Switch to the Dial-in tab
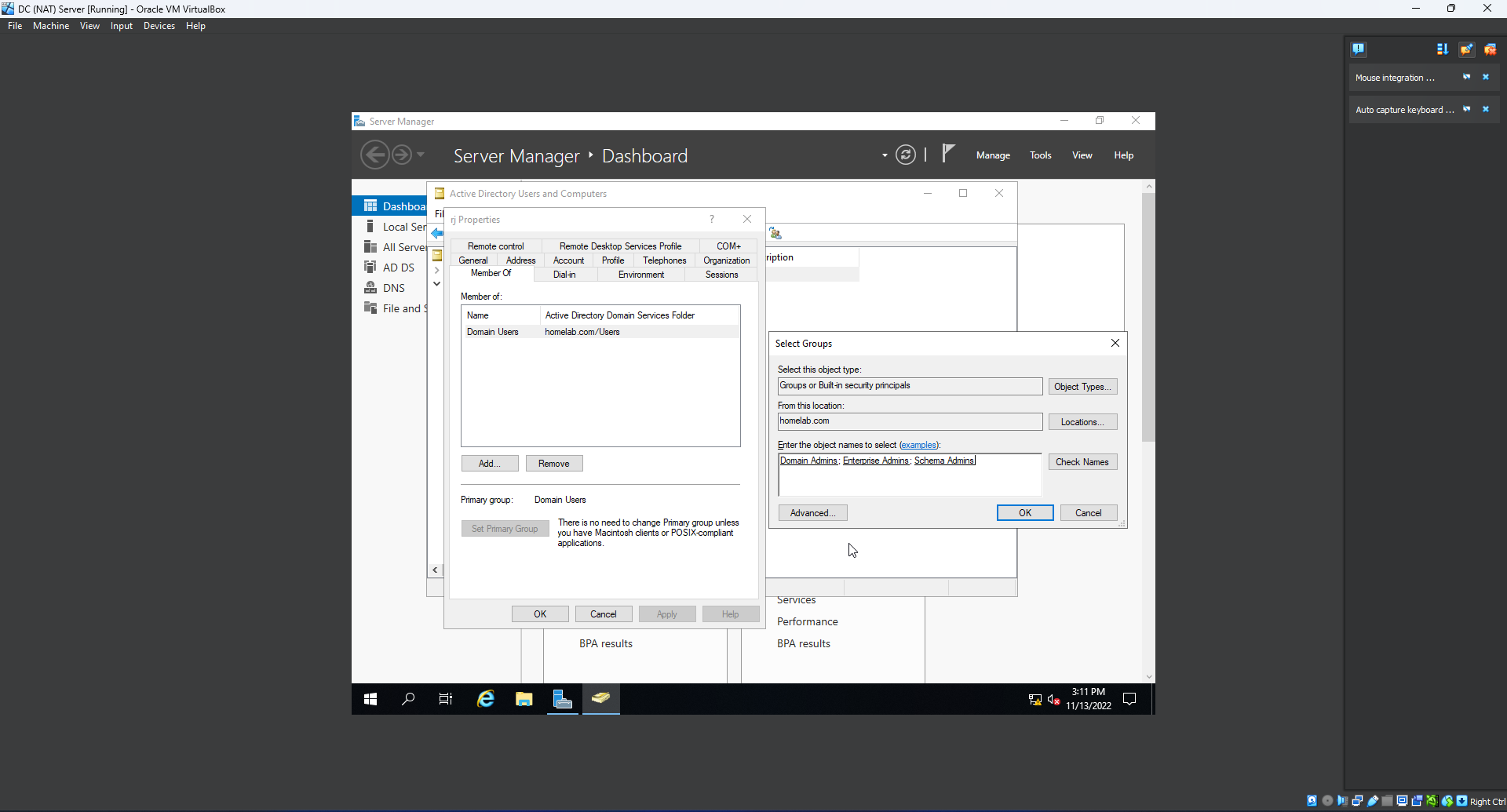The width and height of the screenshot is (1507, 812). (x=564, y=275)
